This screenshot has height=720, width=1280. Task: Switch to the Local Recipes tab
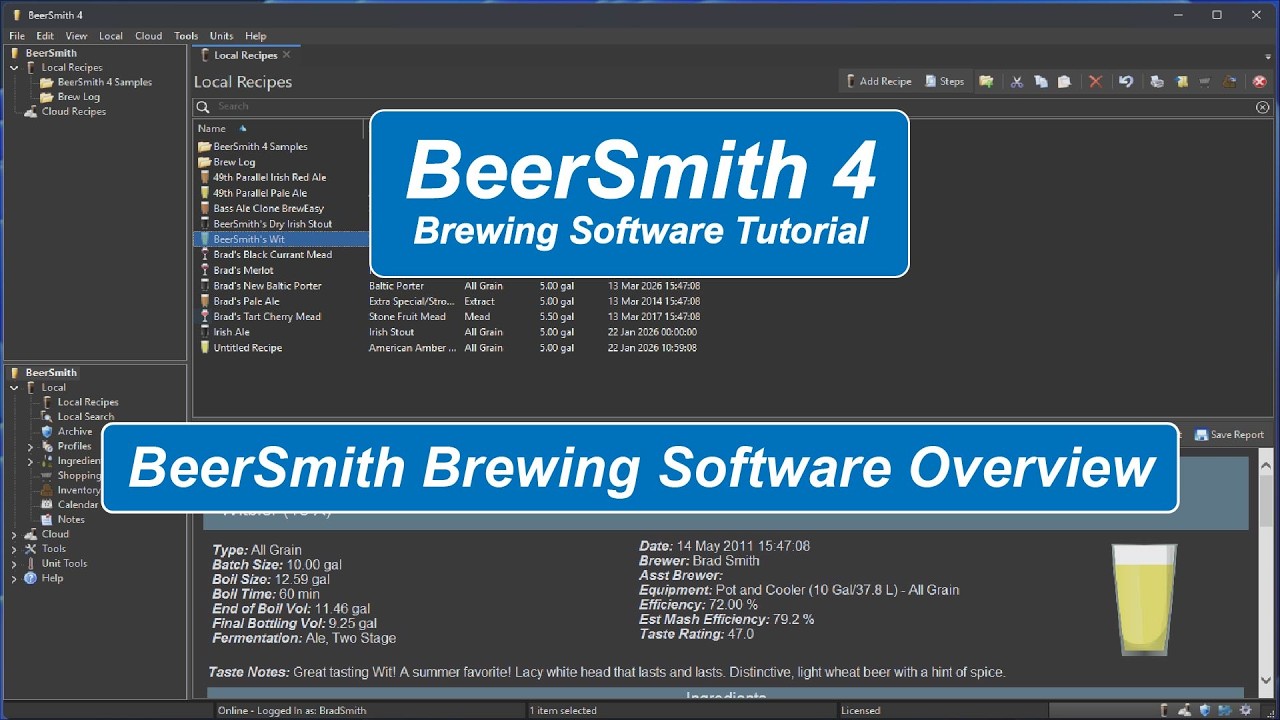[x=246, y=55]
